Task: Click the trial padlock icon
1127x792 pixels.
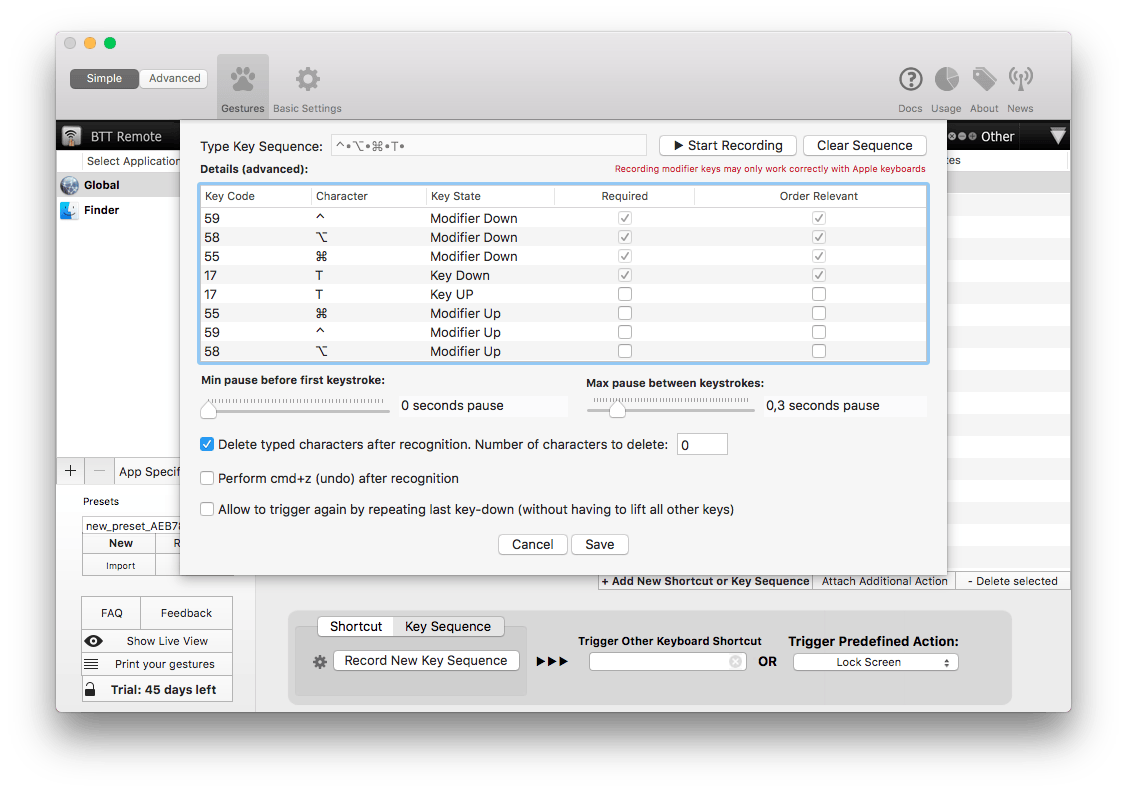Action: 90,689
